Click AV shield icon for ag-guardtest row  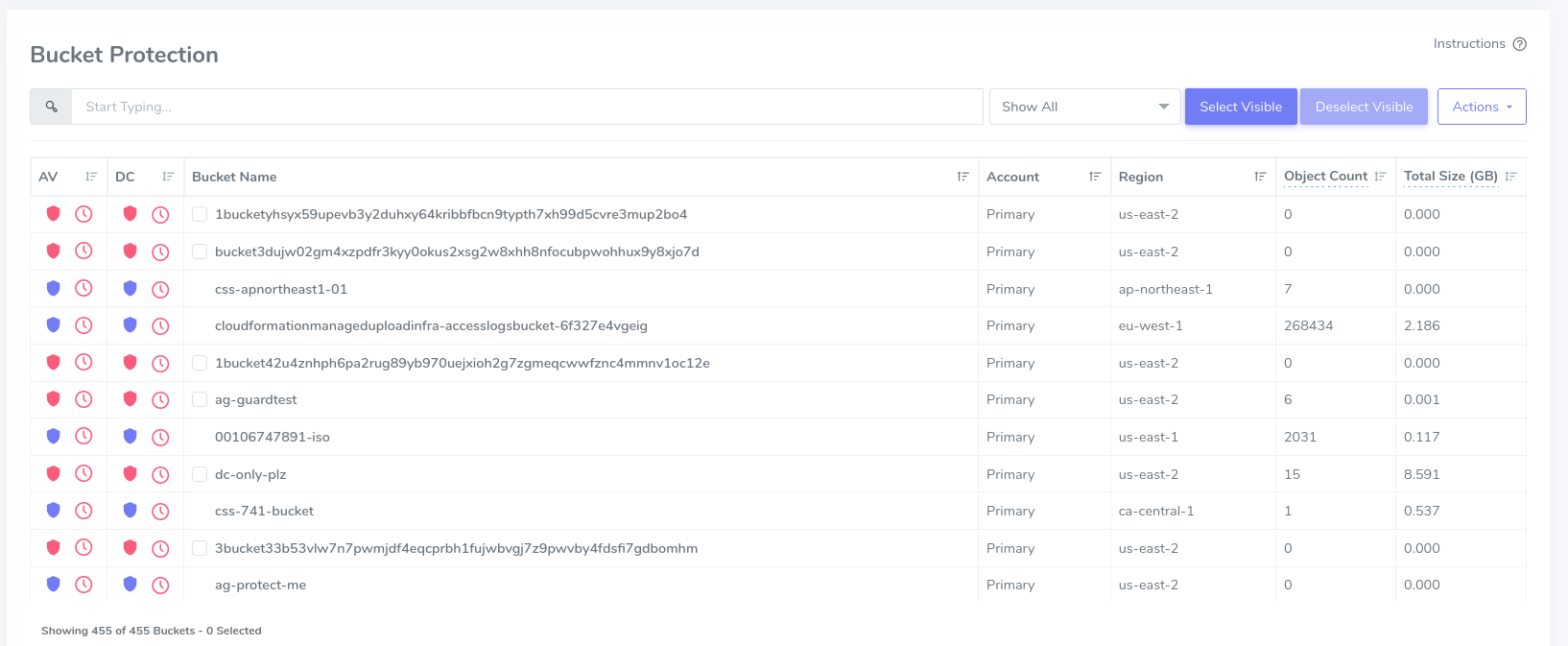click(54, 398)
